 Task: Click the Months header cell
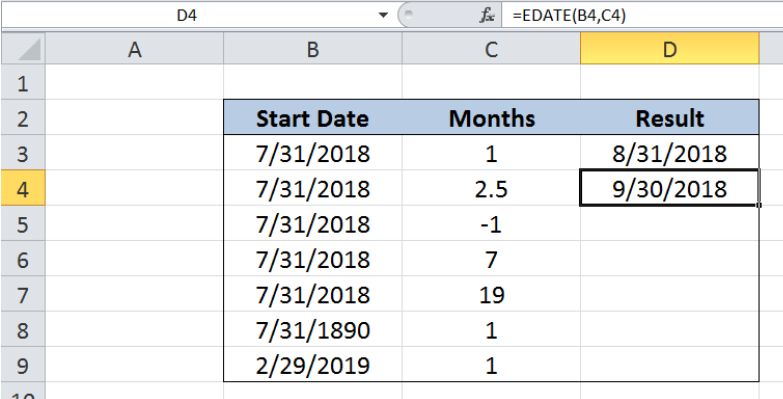tap(491, 118)
